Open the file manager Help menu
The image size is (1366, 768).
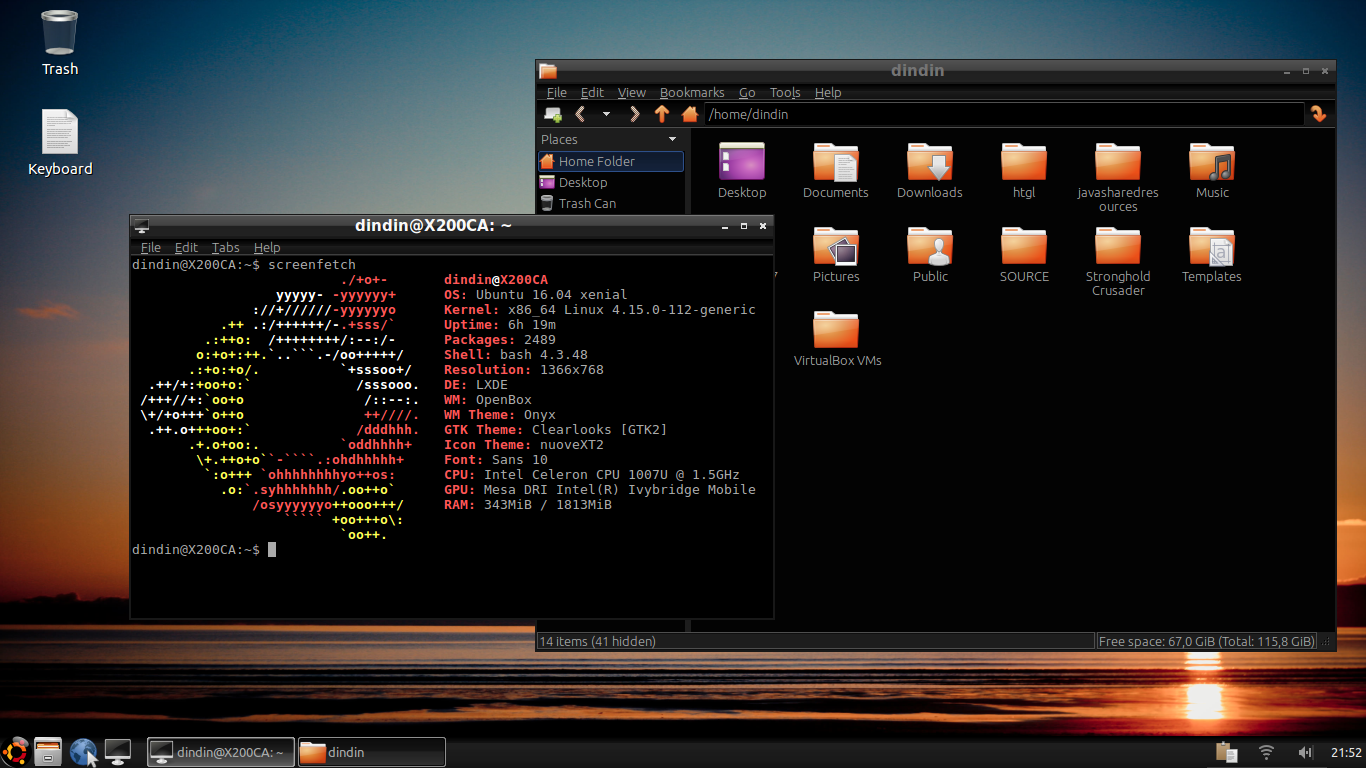(x=828, y=92)
